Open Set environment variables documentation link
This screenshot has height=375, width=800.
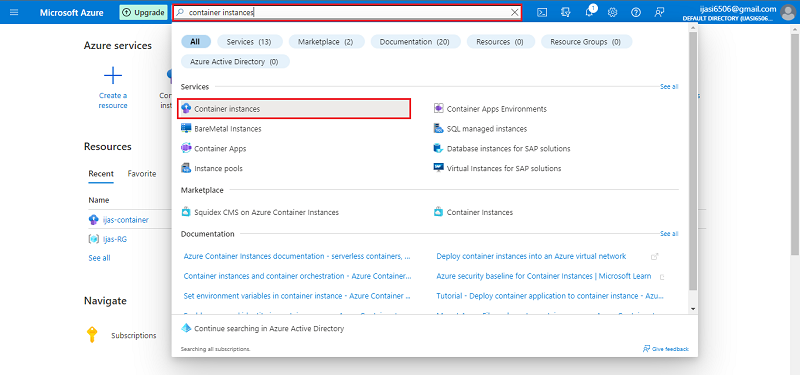coord(297,295)
